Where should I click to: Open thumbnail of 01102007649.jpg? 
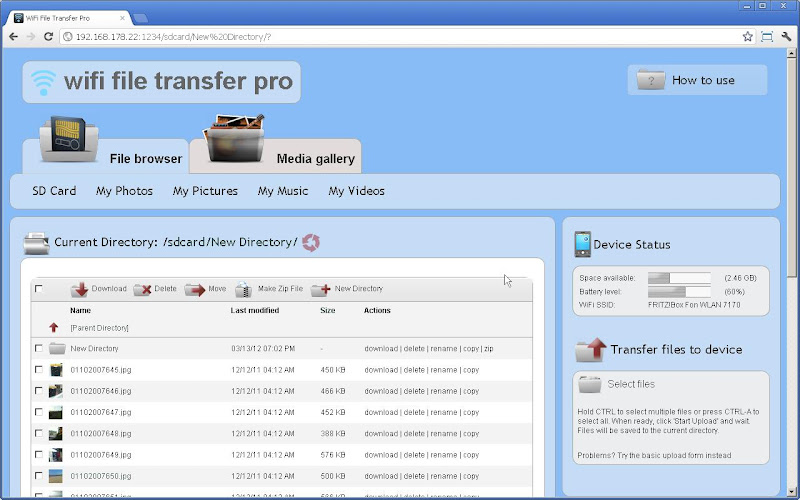pyautogui.click(x=56, y=455)
